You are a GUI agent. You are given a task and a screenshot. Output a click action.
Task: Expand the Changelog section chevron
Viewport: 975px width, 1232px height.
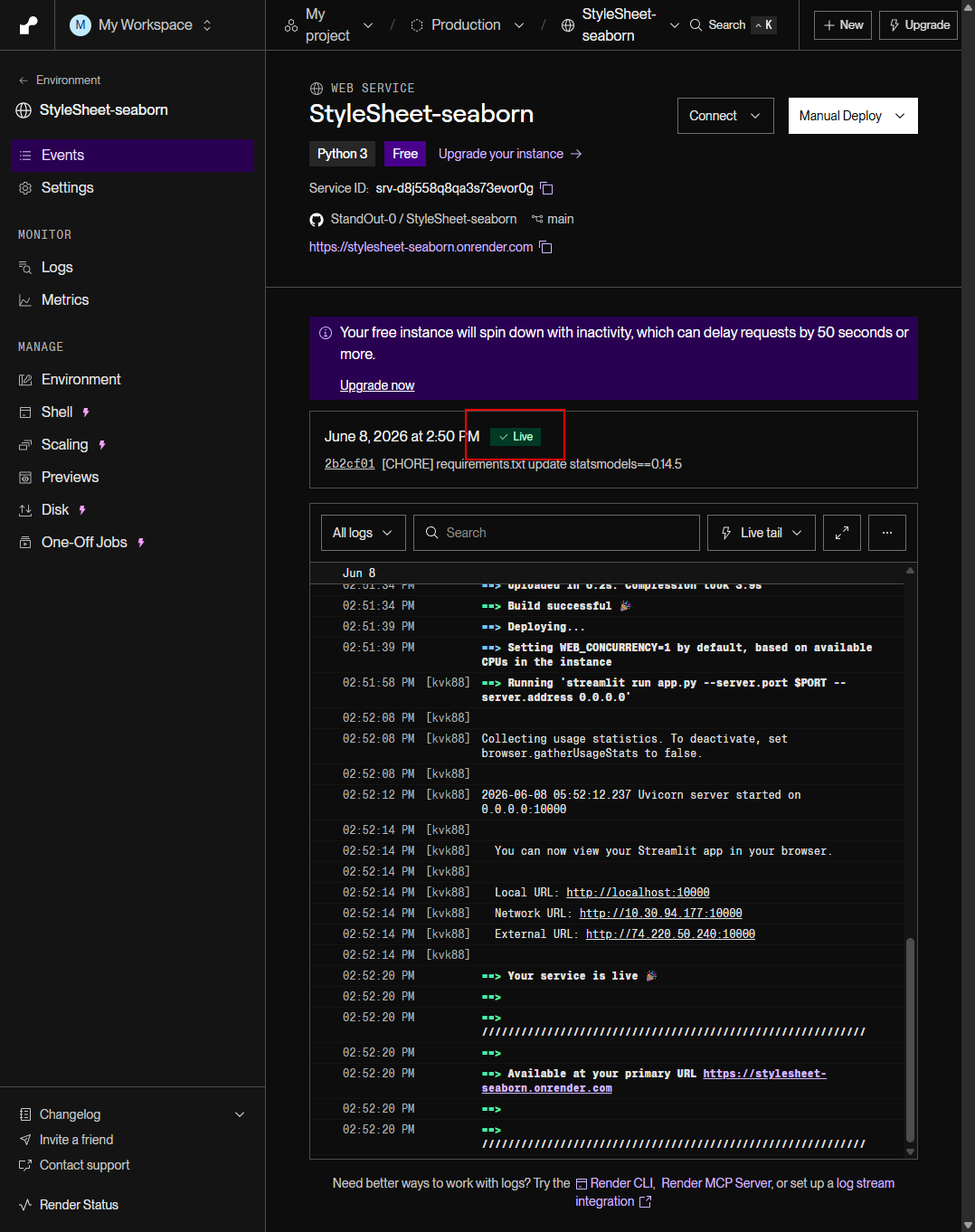point(240,1114)
